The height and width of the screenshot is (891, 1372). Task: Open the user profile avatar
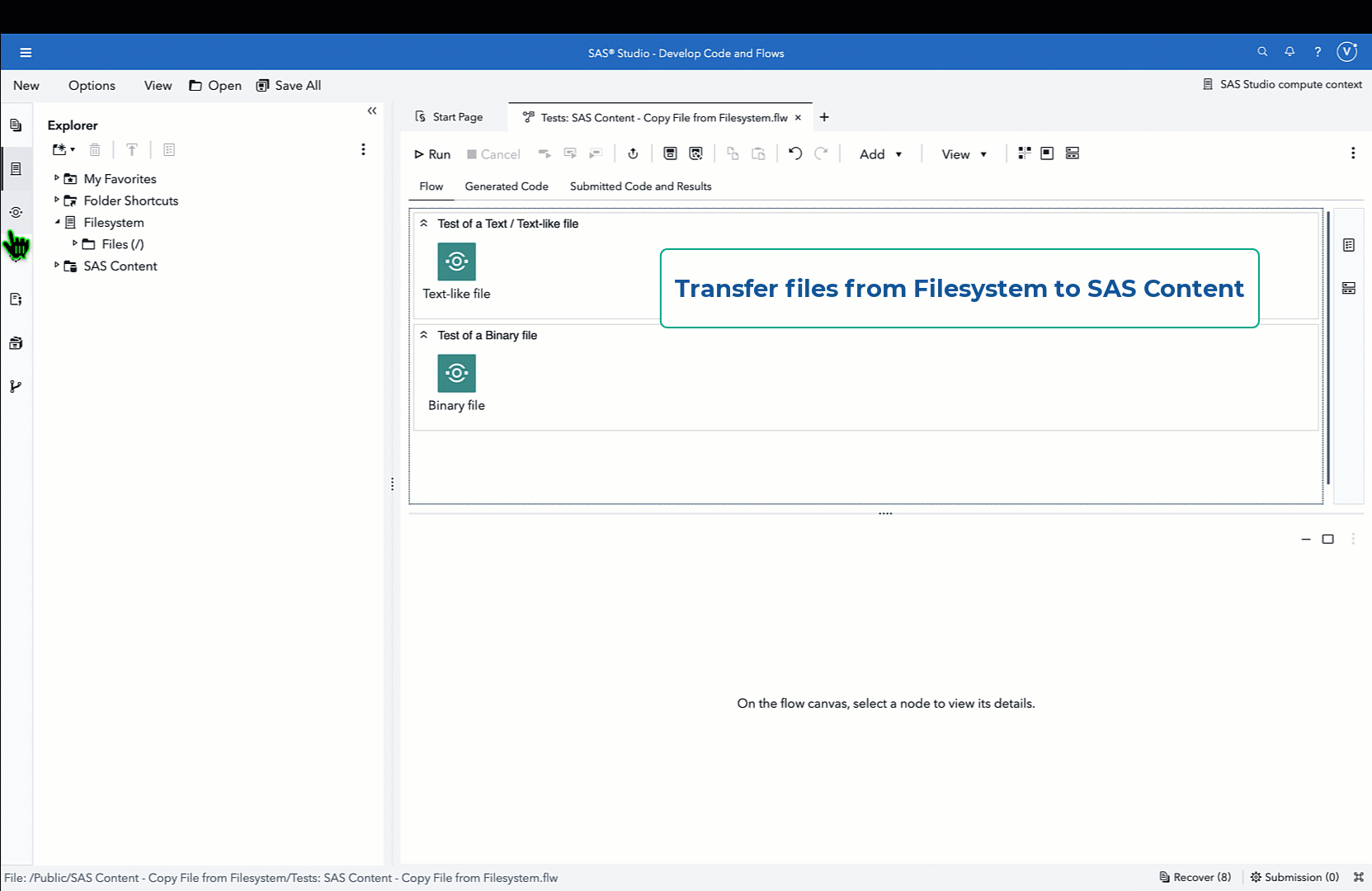coord(1347,52)
